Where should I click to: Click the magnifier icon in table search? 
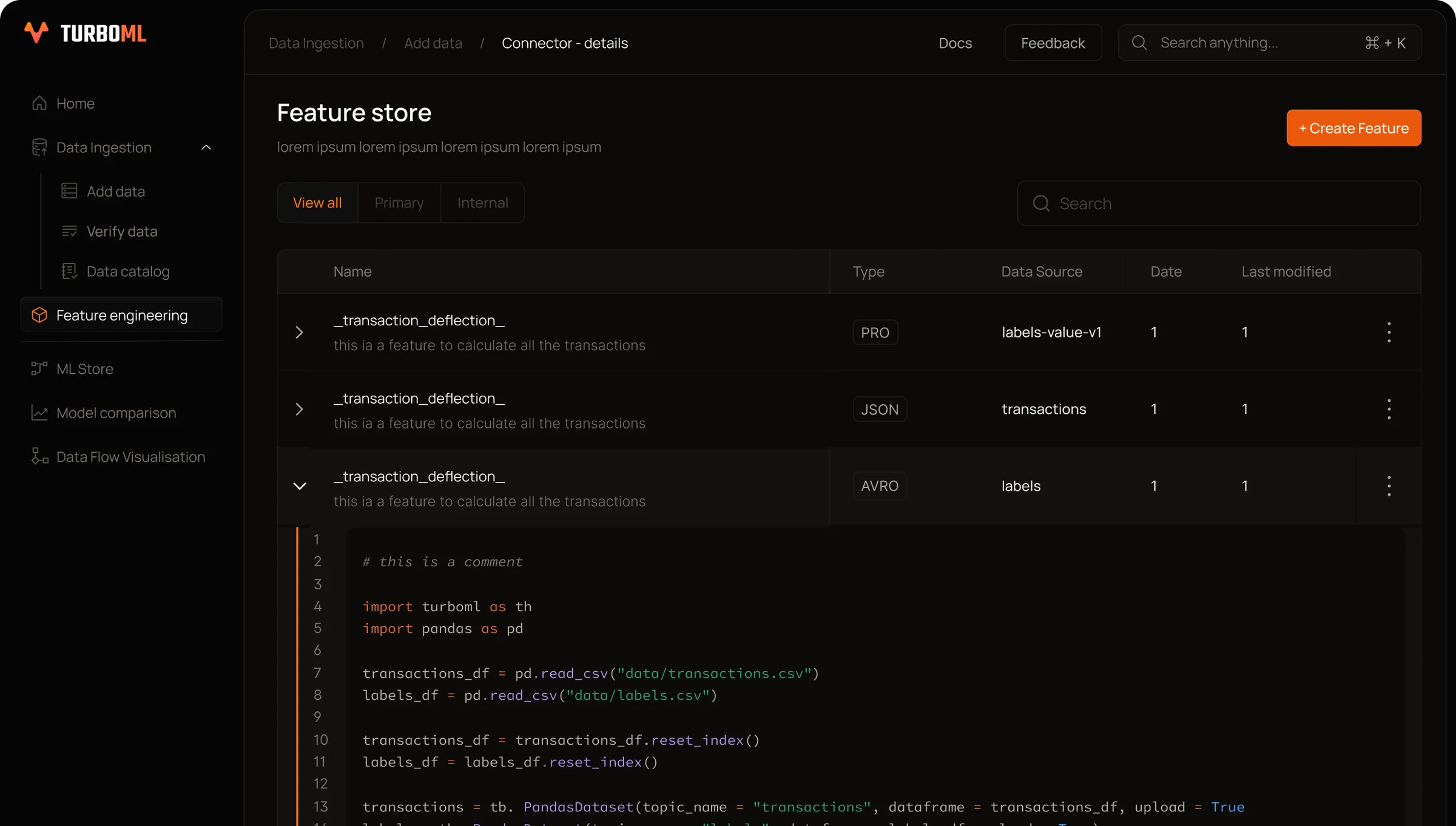[x=1041, y=203]
